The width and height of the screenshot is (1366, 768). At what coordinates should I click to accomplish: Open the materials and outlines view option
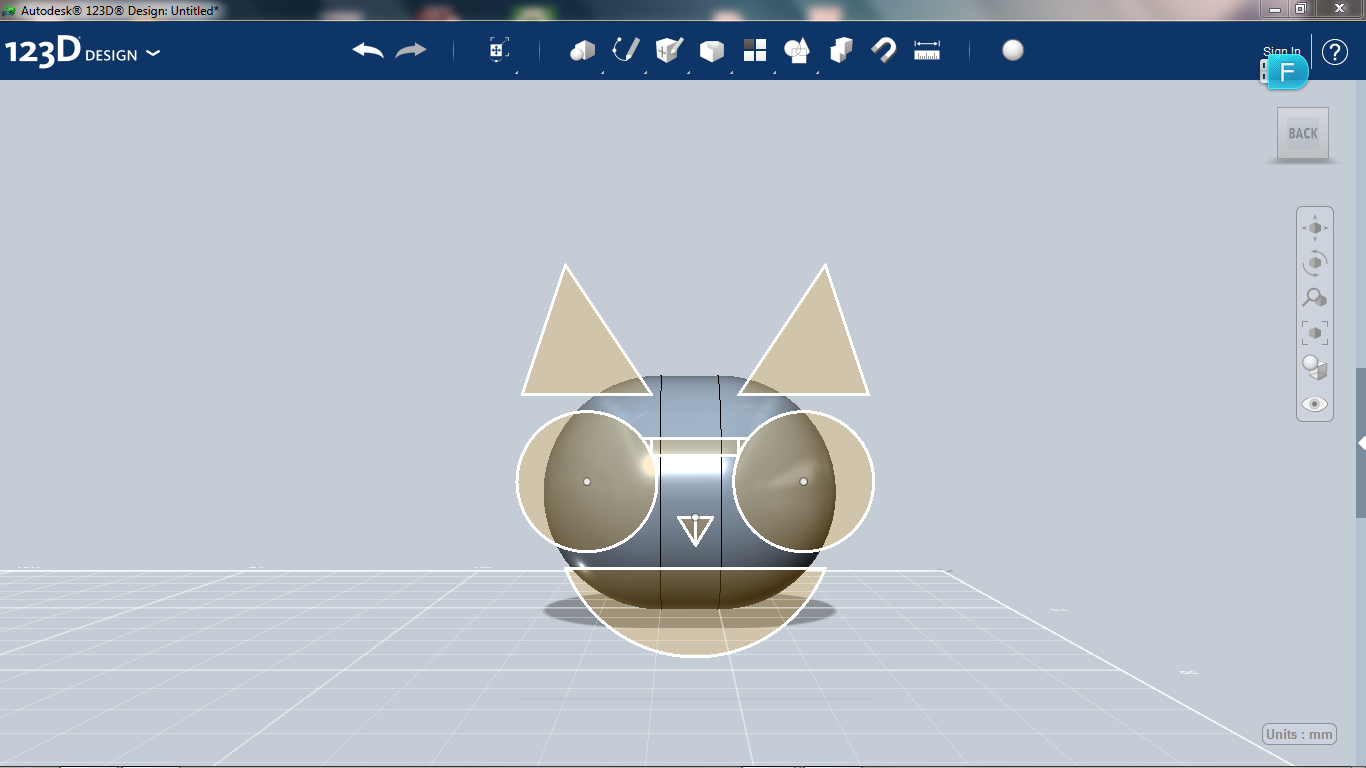tap(1315, 368)
